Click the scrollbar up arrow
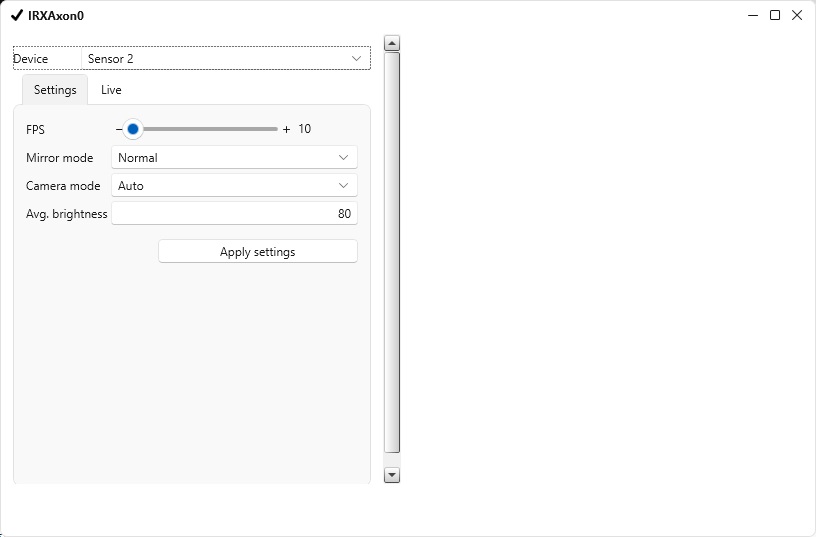Image resolution: width=816 pixels, height=537 pixels. pyautogui.click(x=392, y=43)
